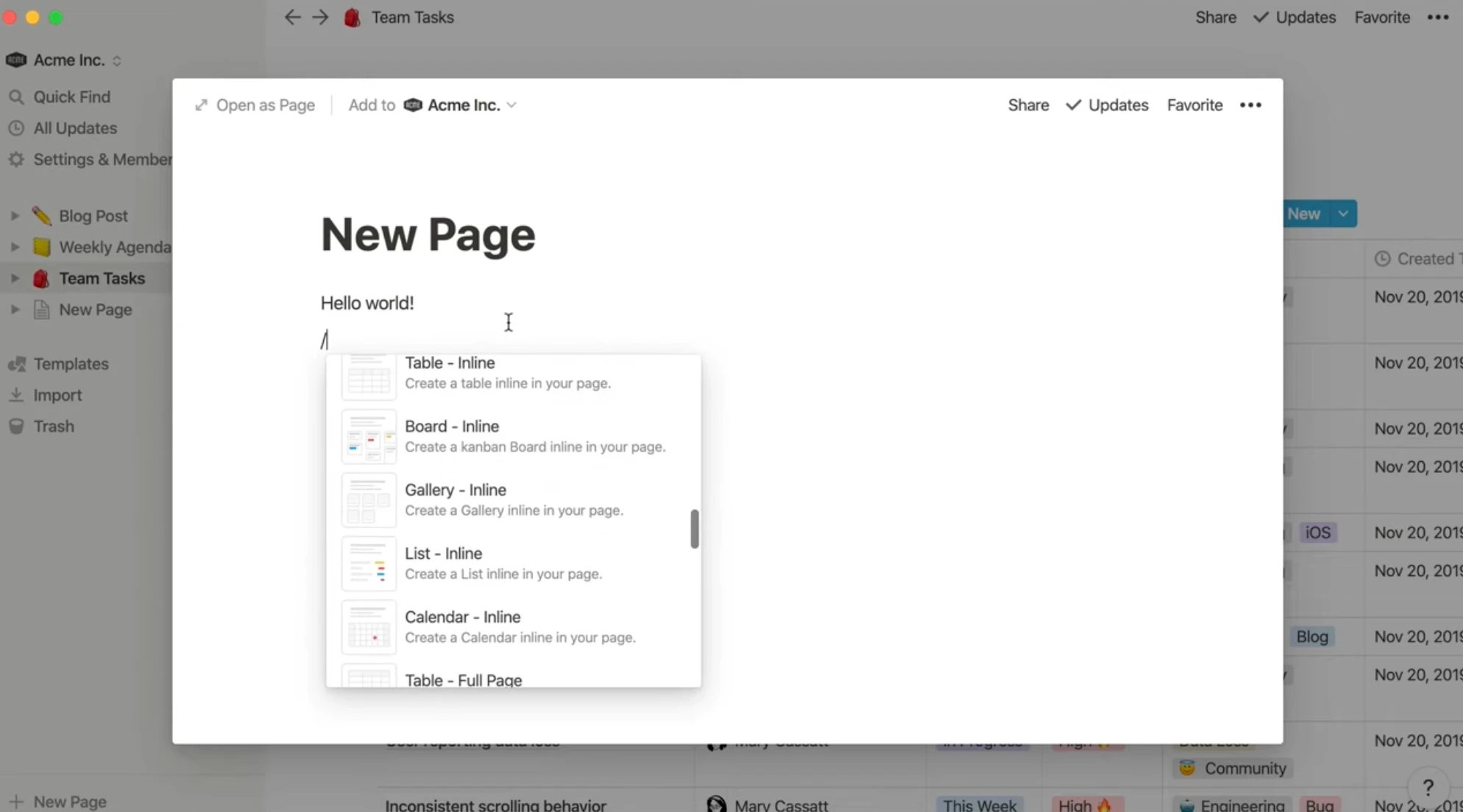Open Quick Find in sidebar
Viewport: 1463px width, 812px height.
72,96
